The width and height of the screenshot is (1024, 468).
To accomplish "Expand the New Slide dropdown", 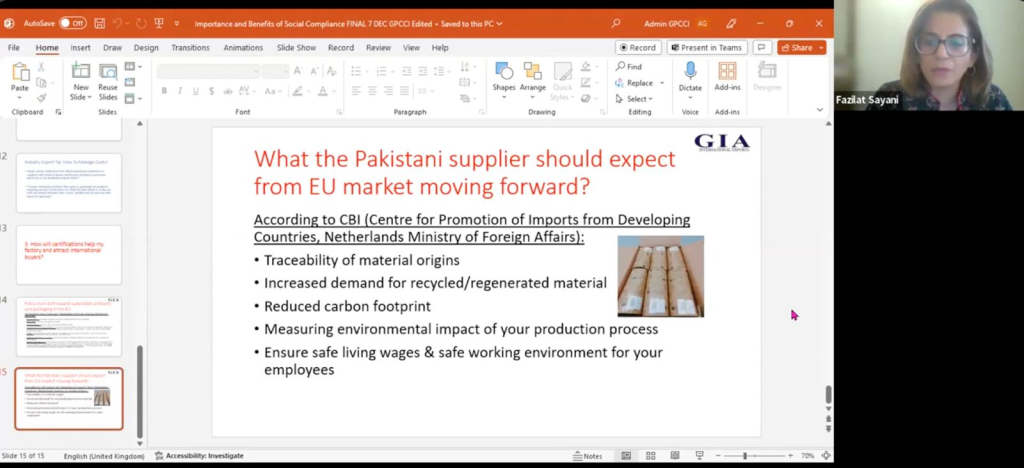I will point(81,97).
